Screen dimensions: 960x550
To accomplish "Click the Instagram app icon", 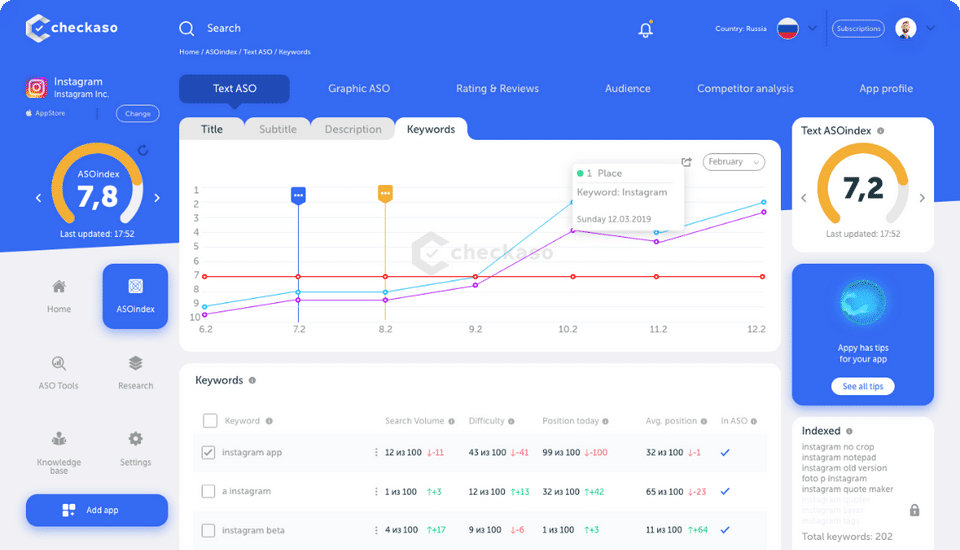I will [x=36, y=88].
